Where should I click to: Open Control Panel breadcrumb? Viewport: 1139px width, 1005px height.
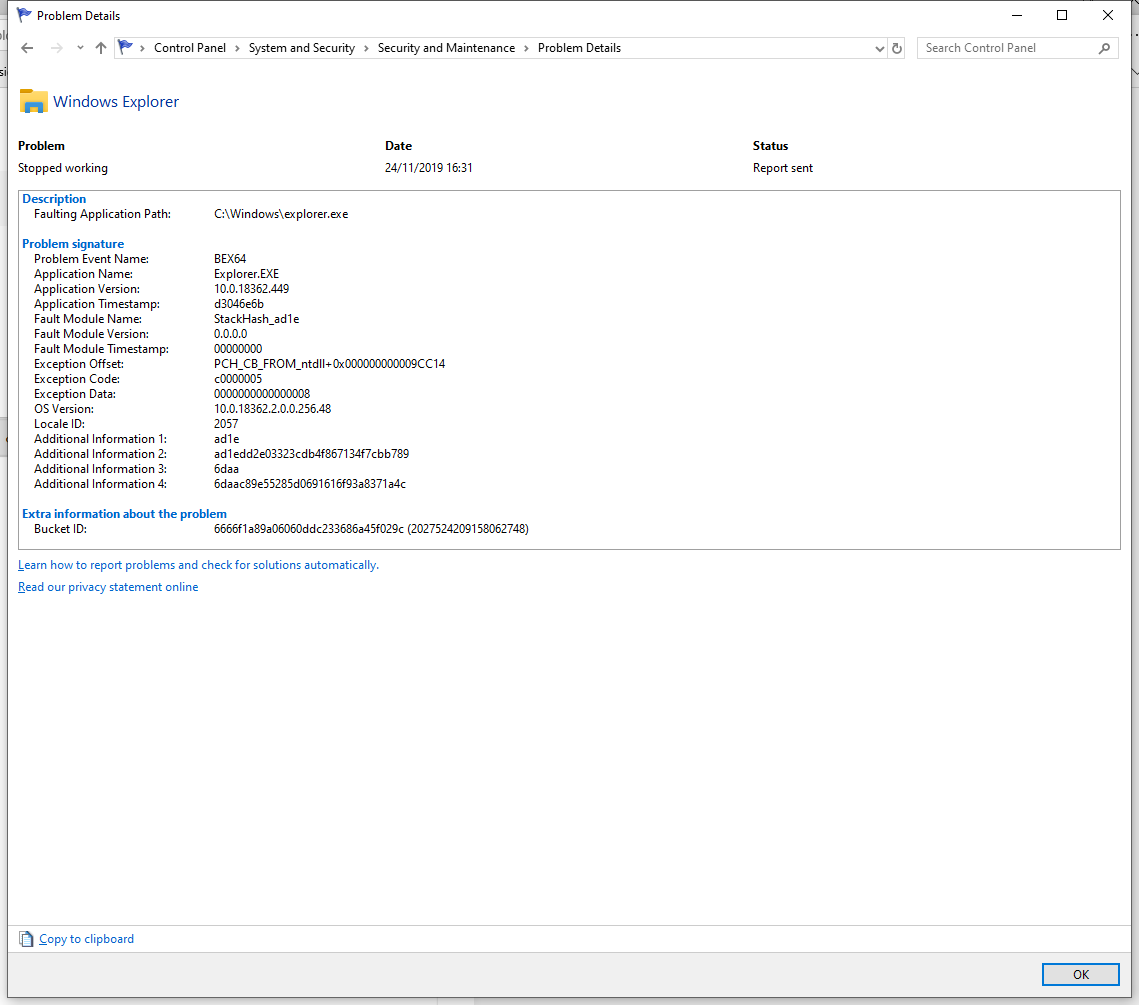pos(190,48)
